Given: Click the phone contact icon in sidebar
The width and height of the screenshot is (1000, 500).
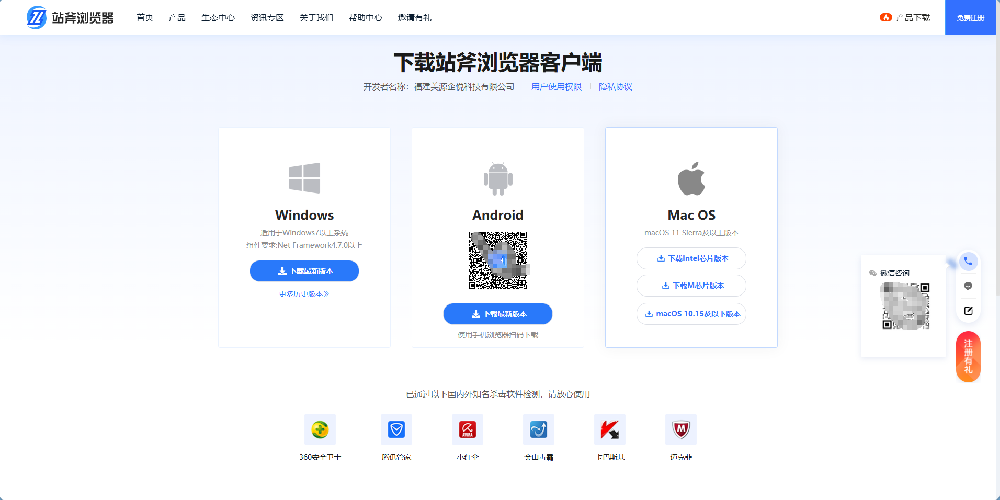Looking at the screenshot, I should click(968, 261).
